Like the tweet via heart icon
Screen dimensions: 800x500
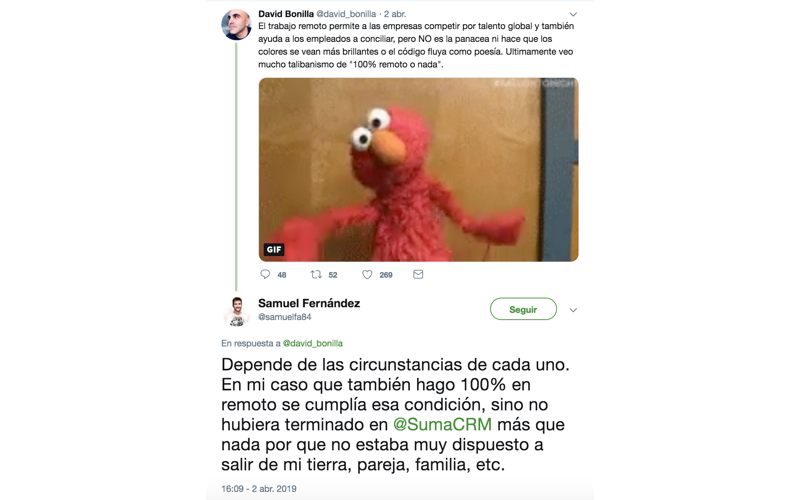click(367, 274)
